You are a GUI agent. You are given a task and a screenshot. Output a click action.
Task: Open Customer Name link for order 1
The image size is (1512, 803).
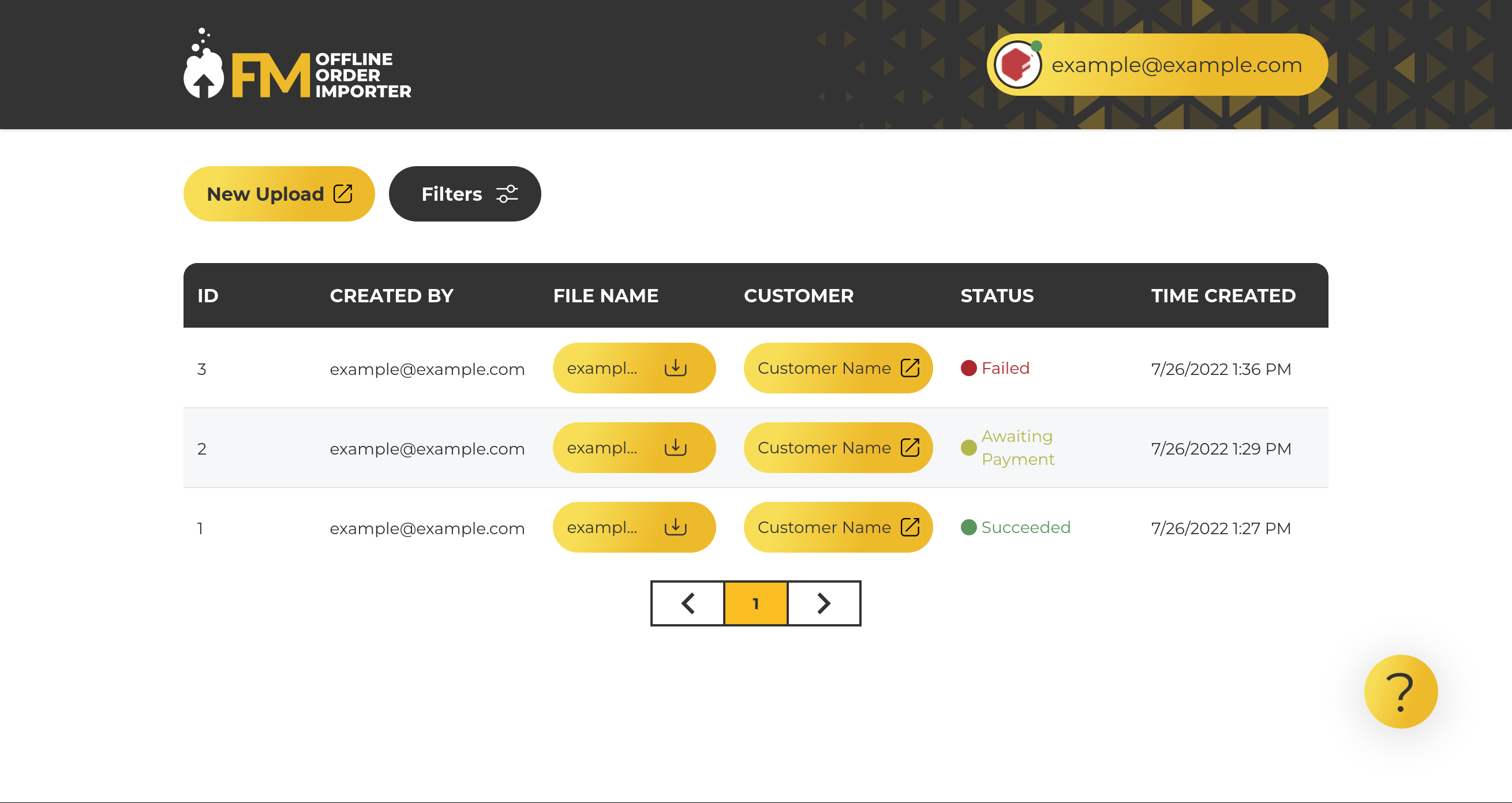pos(838,527)
